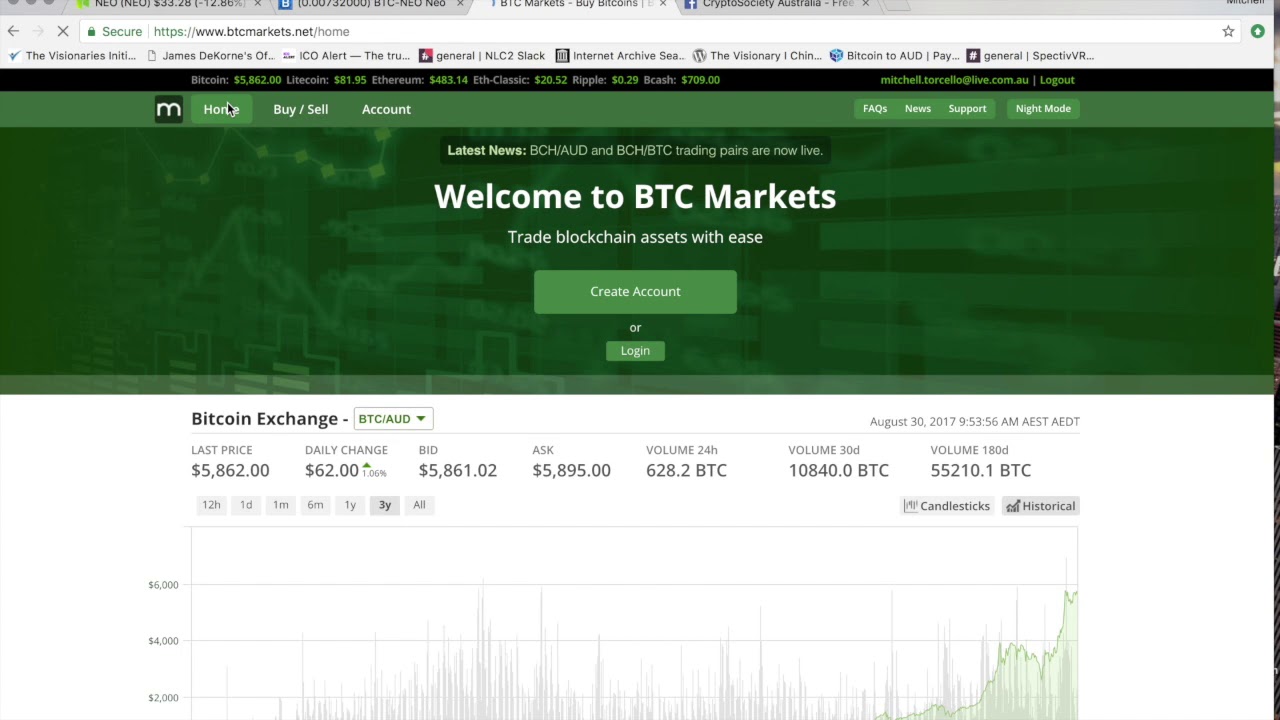
Task: Close the BTC Markets browser tab
Action: point(662,4)
